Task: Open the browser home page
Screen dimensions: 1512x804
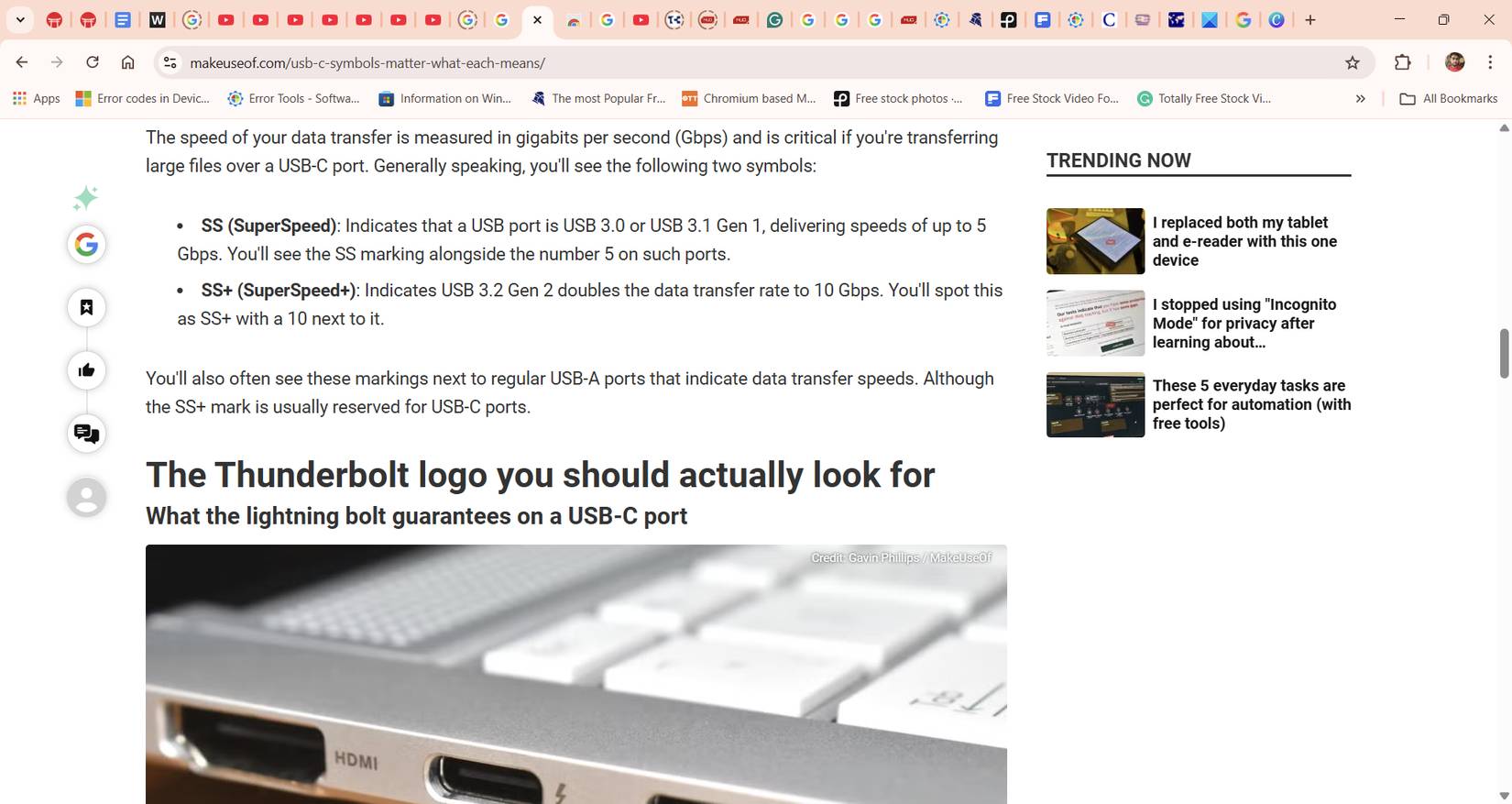Action: [128, 62]
